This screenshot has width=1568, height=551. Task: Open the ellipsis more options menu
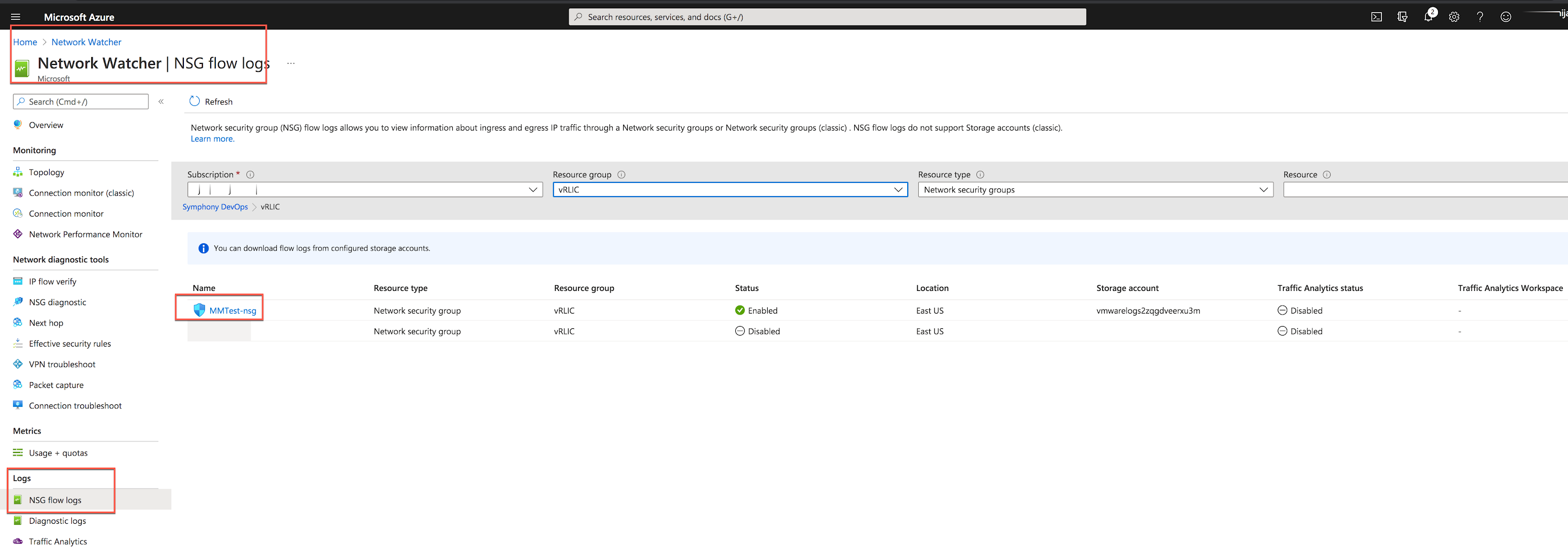click(291, 63)
